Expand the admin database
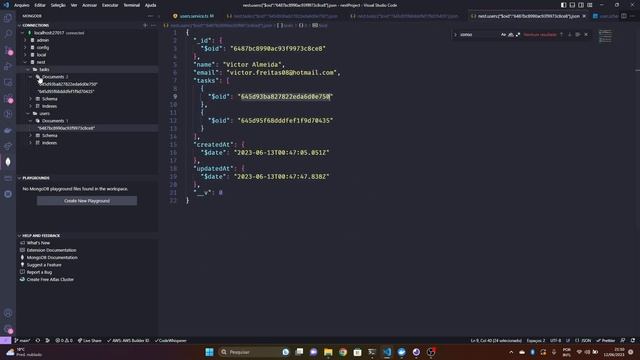Screen dimensions: 640x360 pos(25,40)
